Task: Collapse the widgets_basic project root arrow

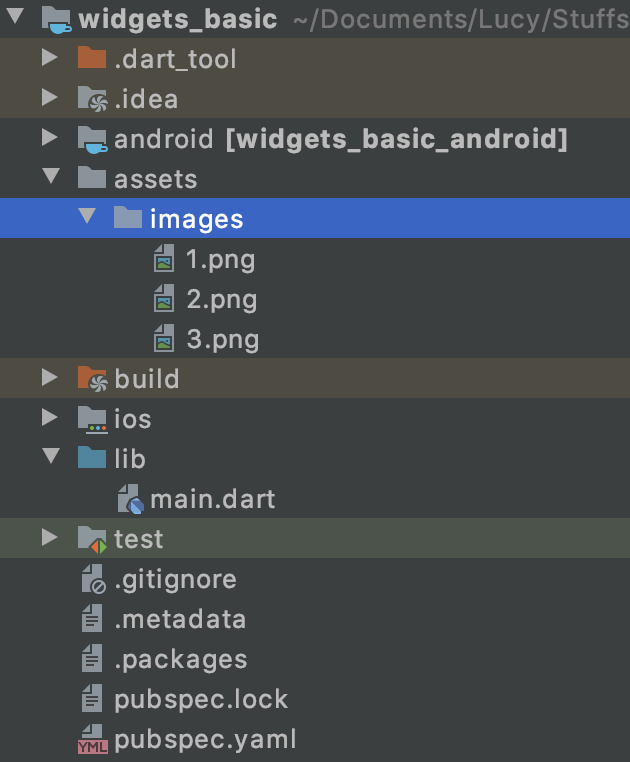Action: click(16, 19)
